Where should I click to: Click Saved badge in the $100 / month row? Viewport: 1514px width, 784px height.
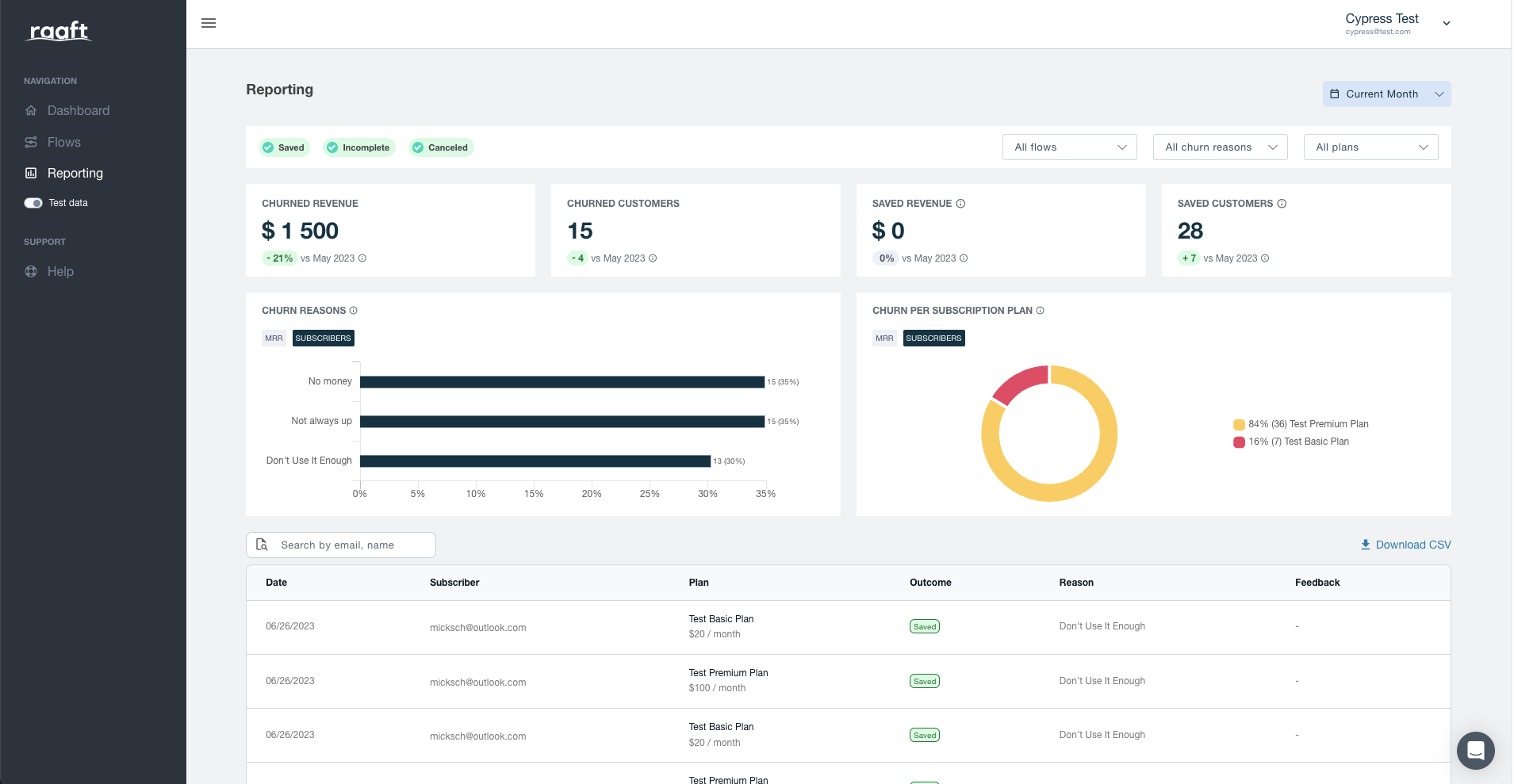[x=925, y=681]
